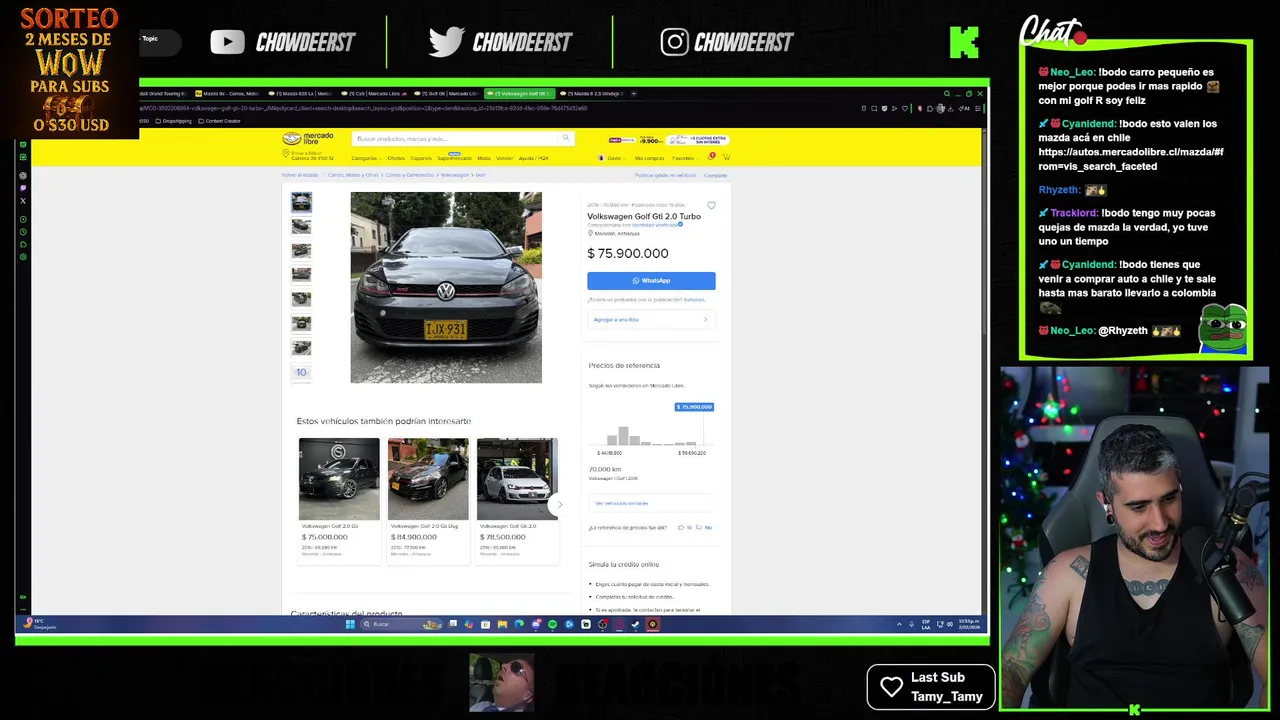Click the Compartir link
This screenshot has height=720, width=1280.
715,175
